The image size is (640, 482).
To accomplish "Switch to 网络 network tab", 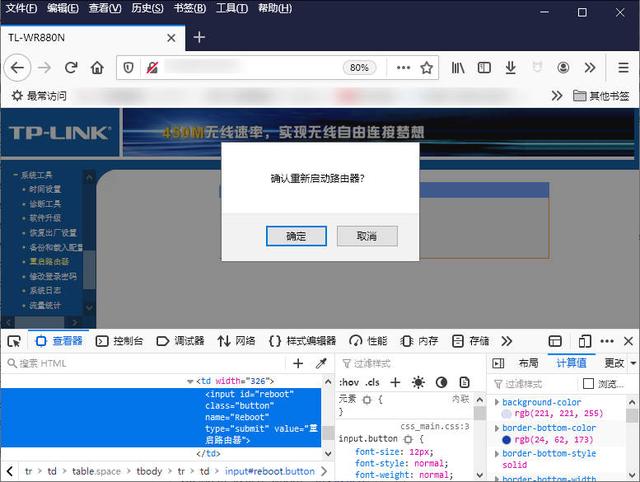I will click(237, 341).
